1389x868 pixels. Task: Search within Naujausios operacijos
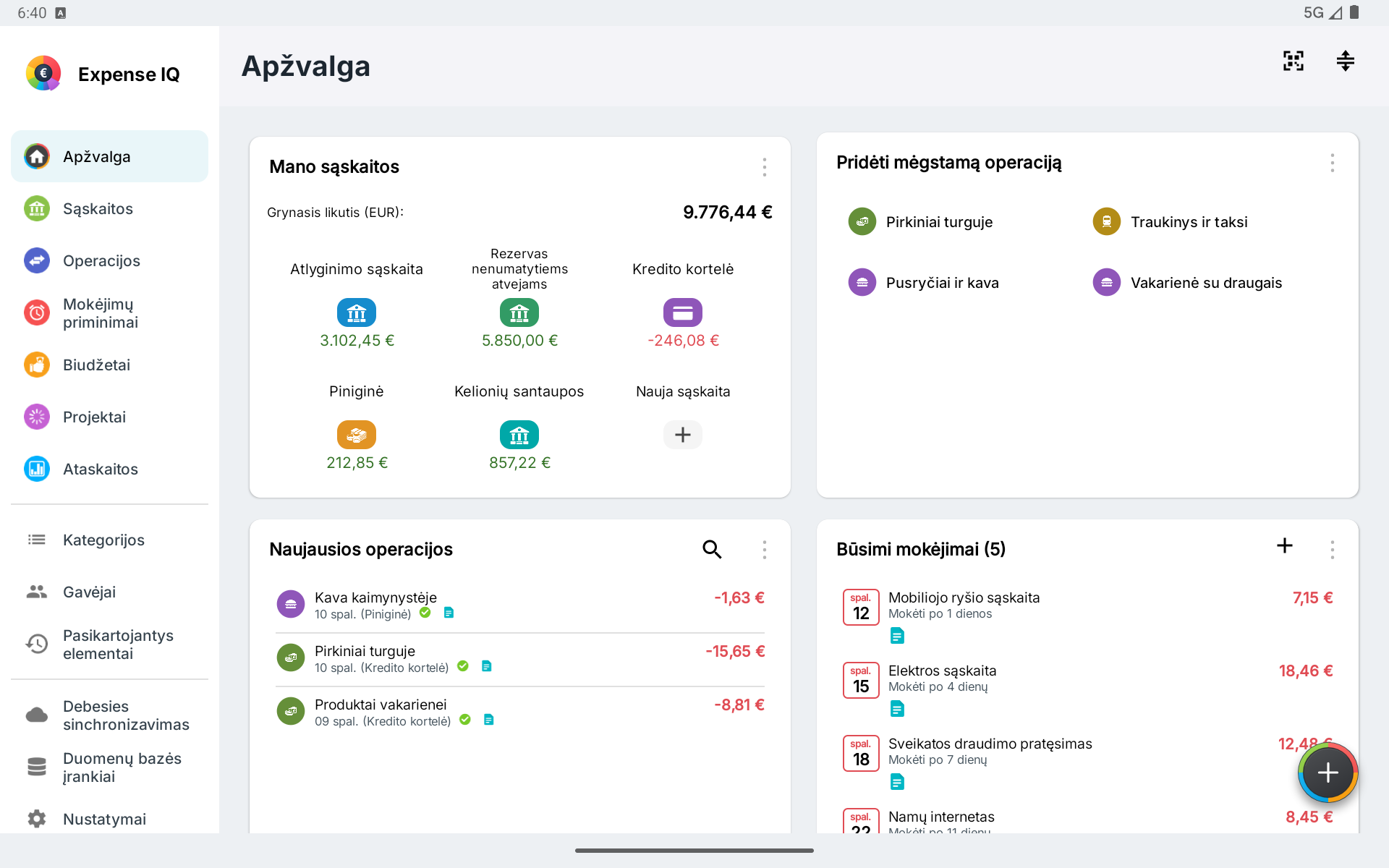712,550
